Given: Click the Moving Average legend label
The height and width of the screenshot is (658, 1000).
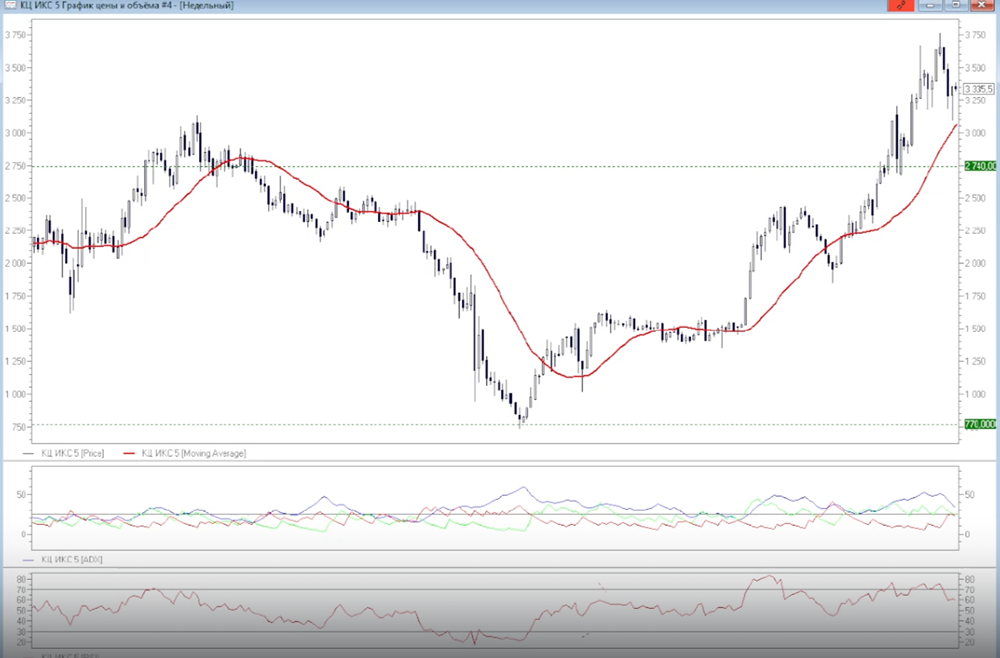Looking at the screenshot, I should tap(194, 453).
